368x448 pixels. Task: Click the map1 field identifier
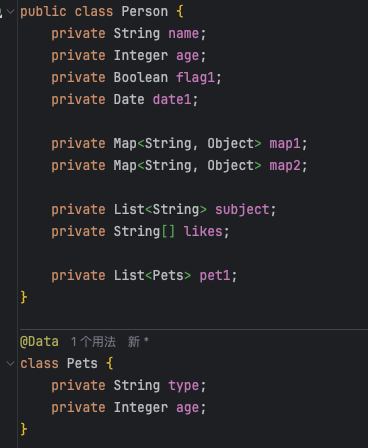coord(285,144)
